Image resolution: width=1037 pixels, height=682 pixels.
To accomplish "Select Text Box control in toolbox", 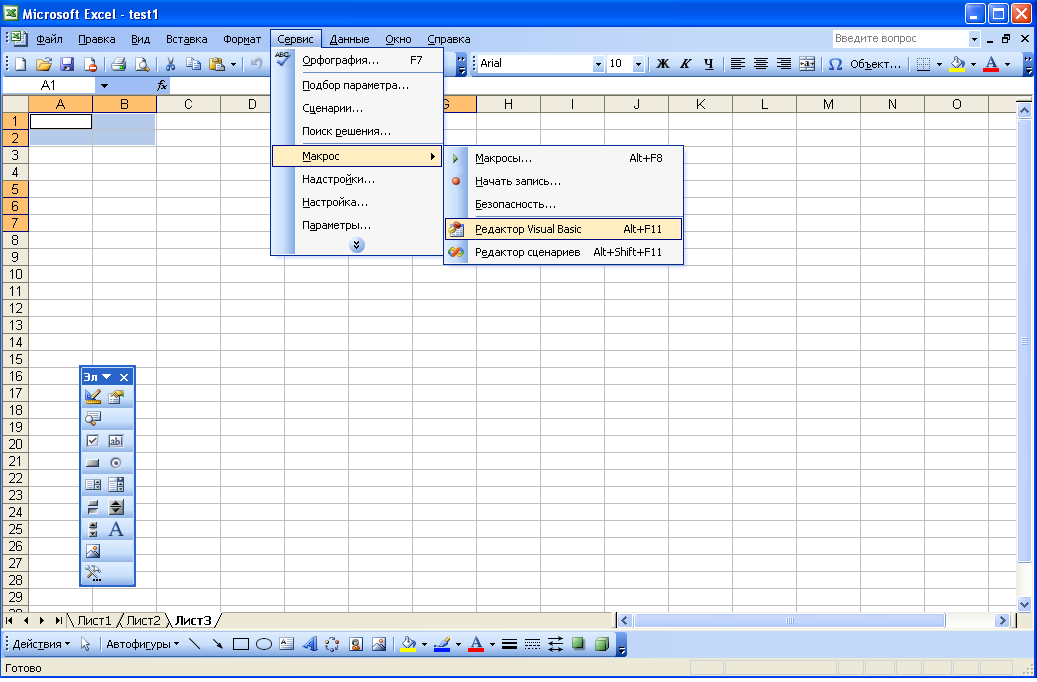I will pos(116,441).
